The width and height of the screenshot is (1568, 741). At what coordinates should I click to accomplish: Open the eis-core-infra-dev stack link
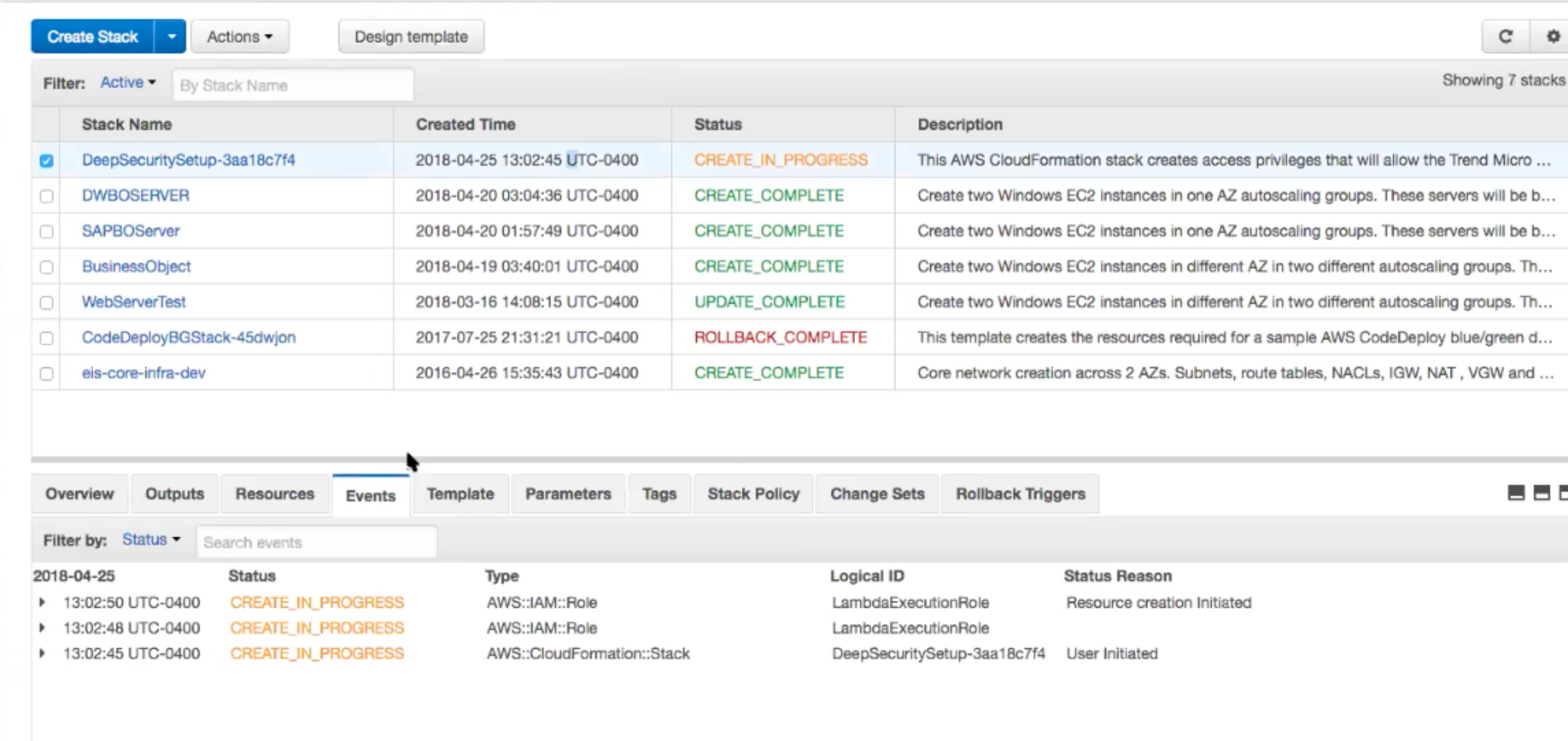click(x=144, y=373)
